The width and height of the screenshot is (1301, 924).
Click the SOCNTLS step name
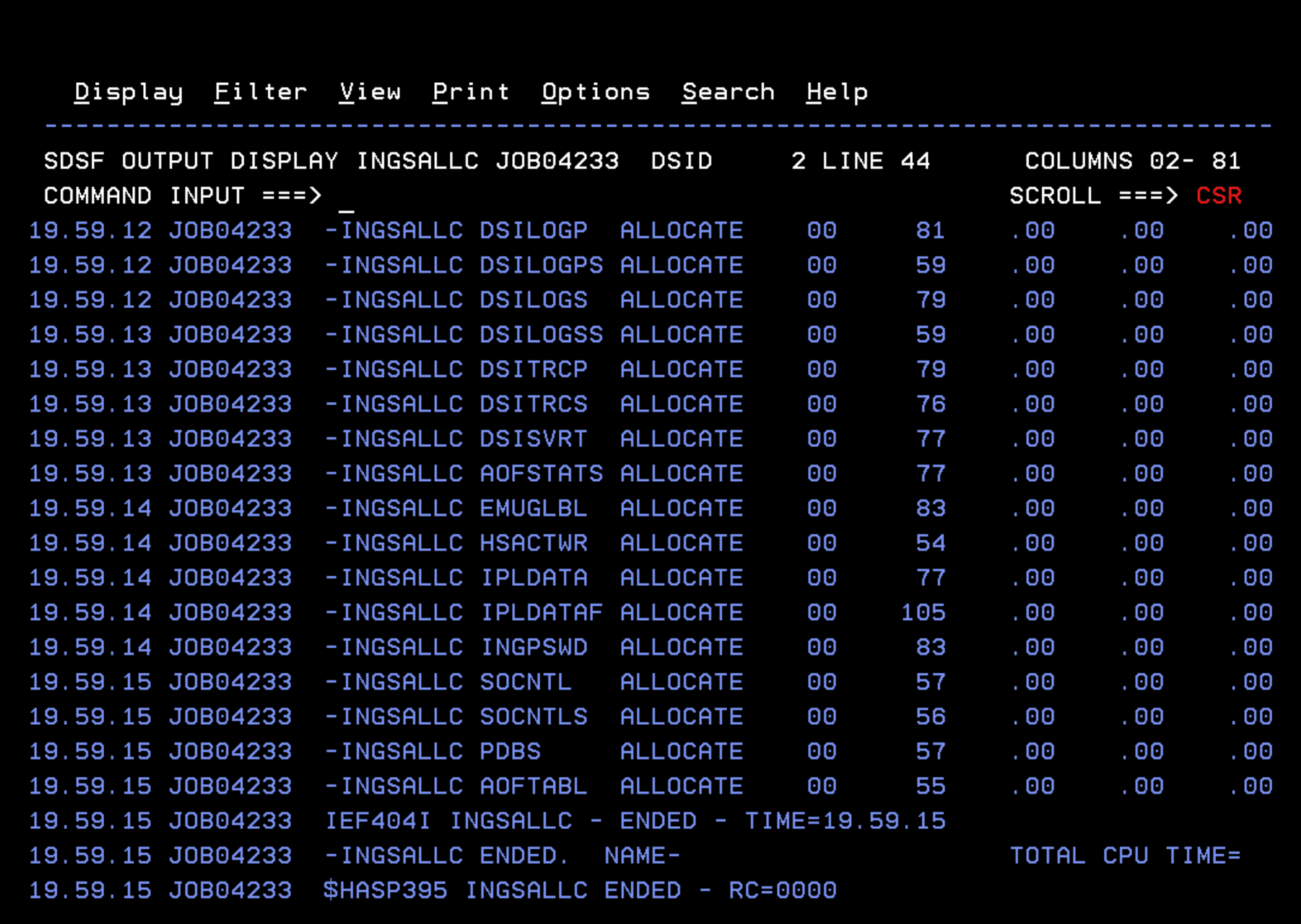click(533, 717)
